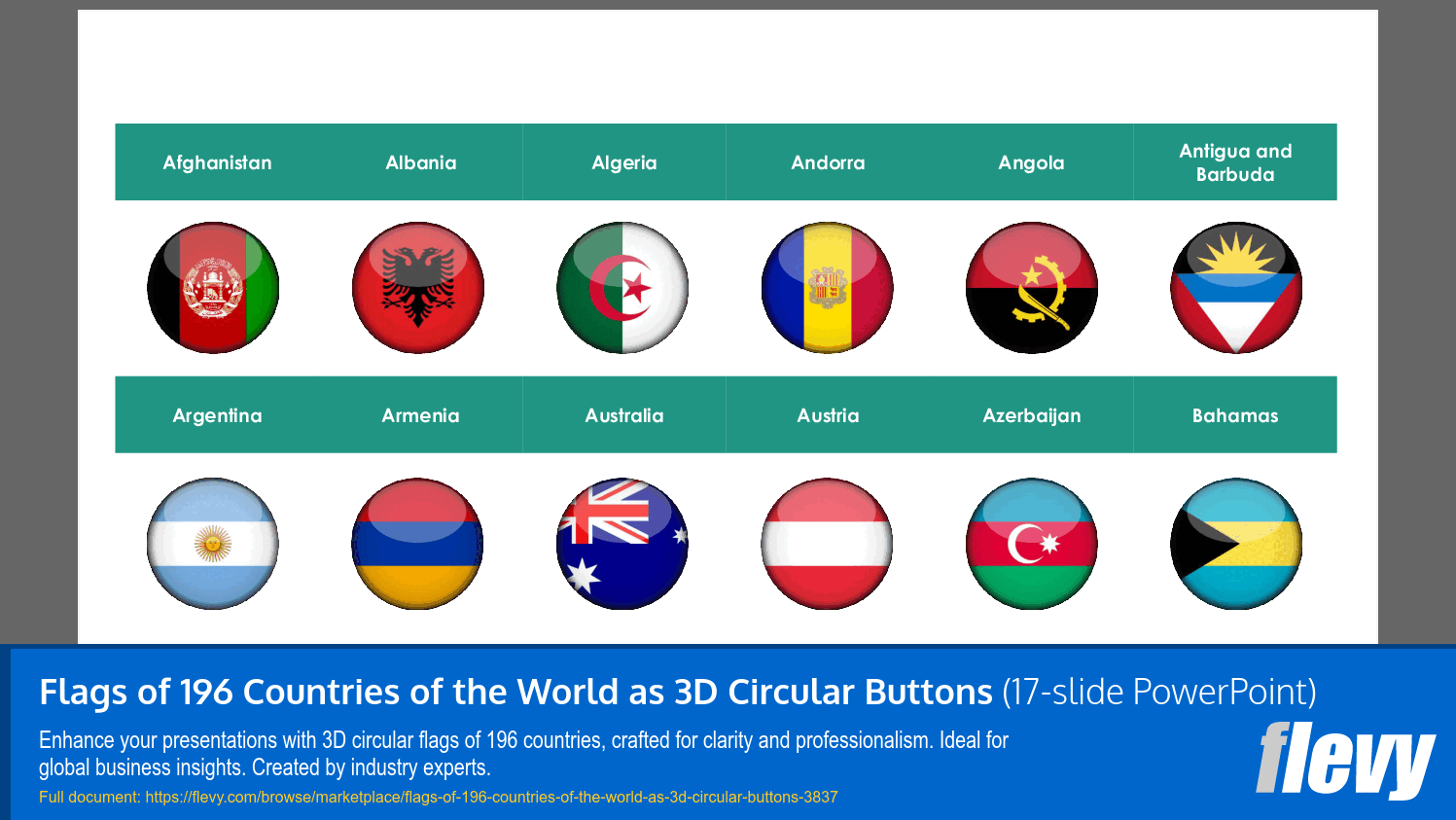Screen dimensions: 1456x820
Task: Click the Austria flag button
Action: 828,544
